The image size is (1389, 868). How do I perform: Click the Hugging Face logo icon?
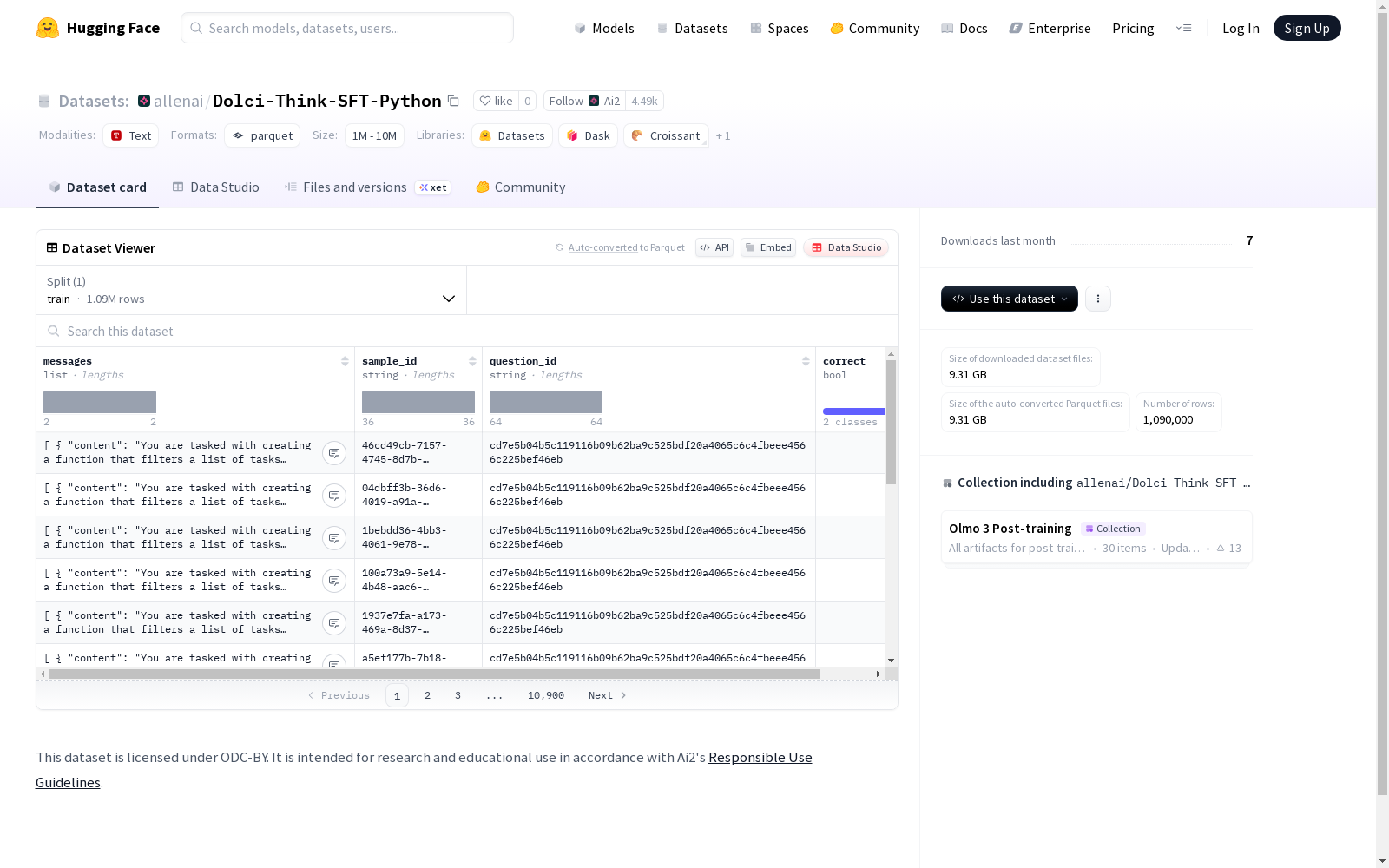pyautogui.click(x=48, y=28)
